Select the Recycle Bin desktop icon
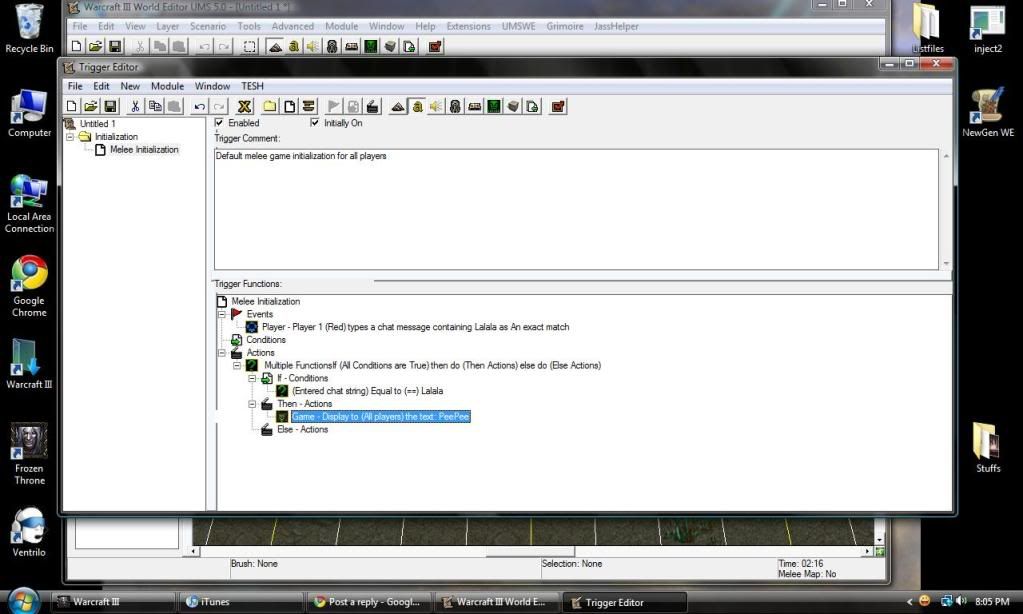The width and height of the screenshot is (1023, 614). (x=29, y=29)
